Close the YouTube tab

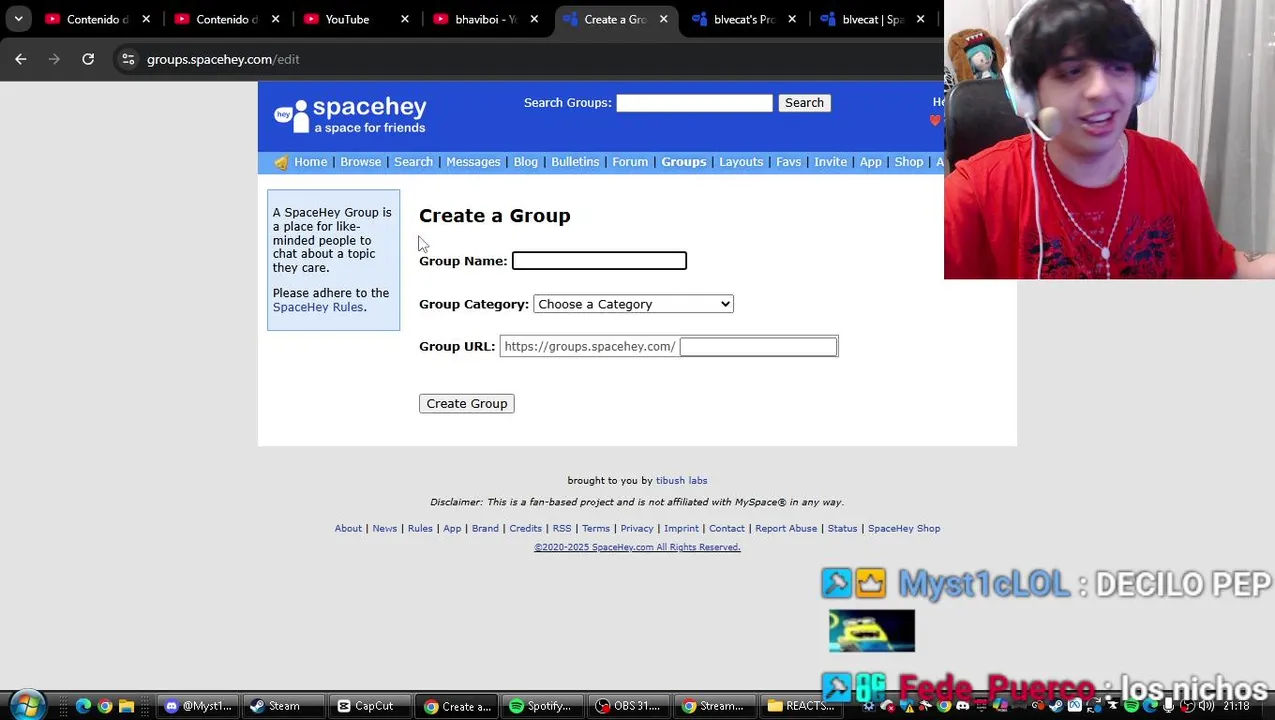click(x=405, y=19)
